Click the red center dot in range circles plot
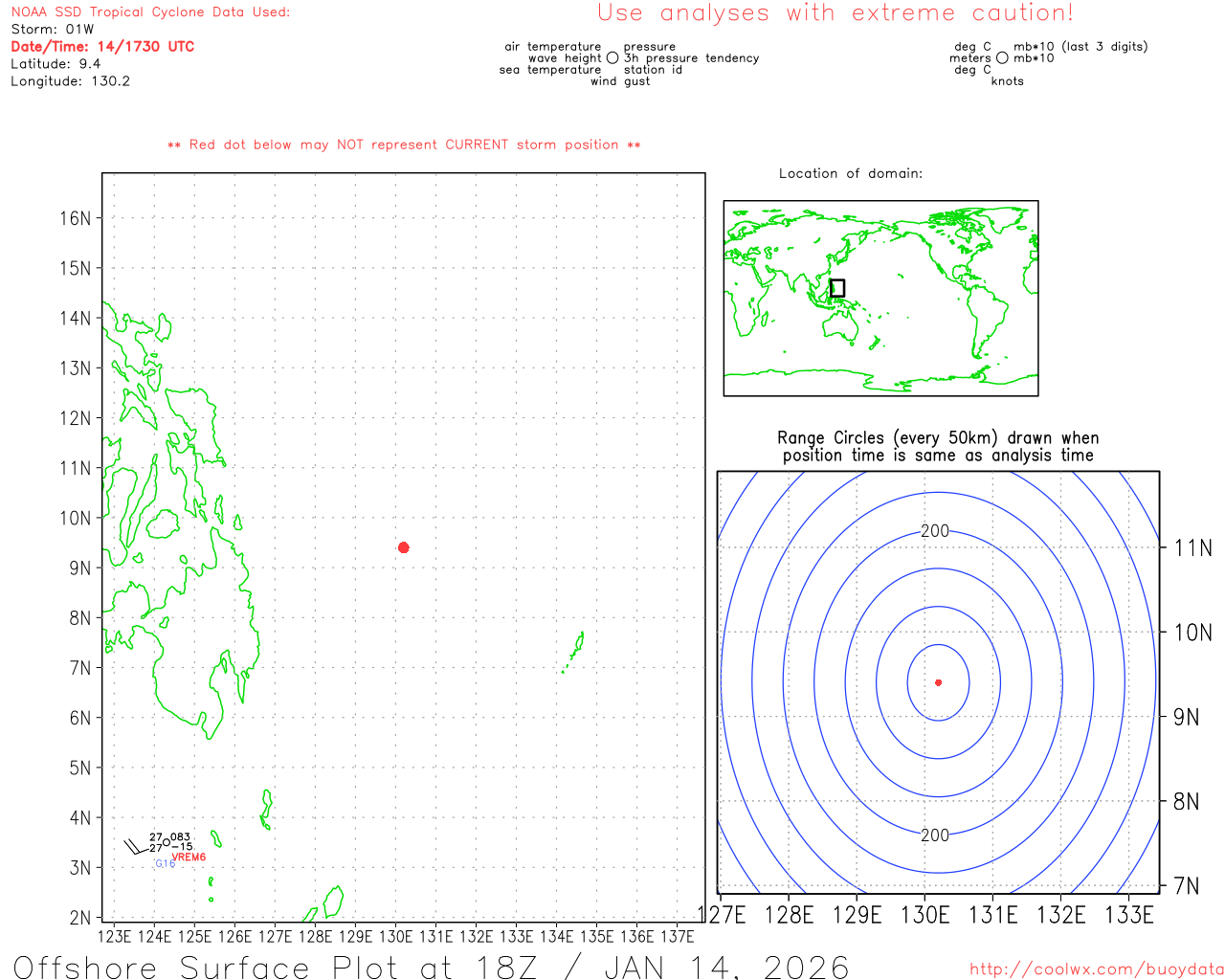Viewport: 1225px width, 980px height. click(x=939, y=682)
